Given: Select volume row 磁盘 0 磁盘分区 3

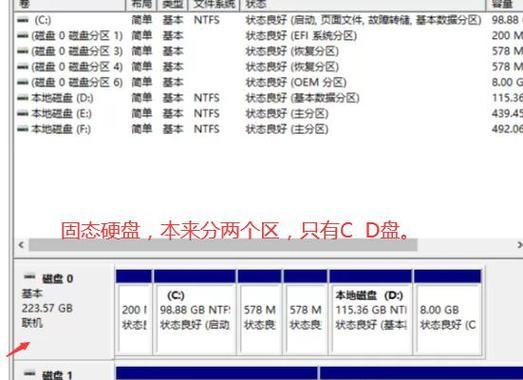Looking at the screenshot, I should (x=269, y=51).
